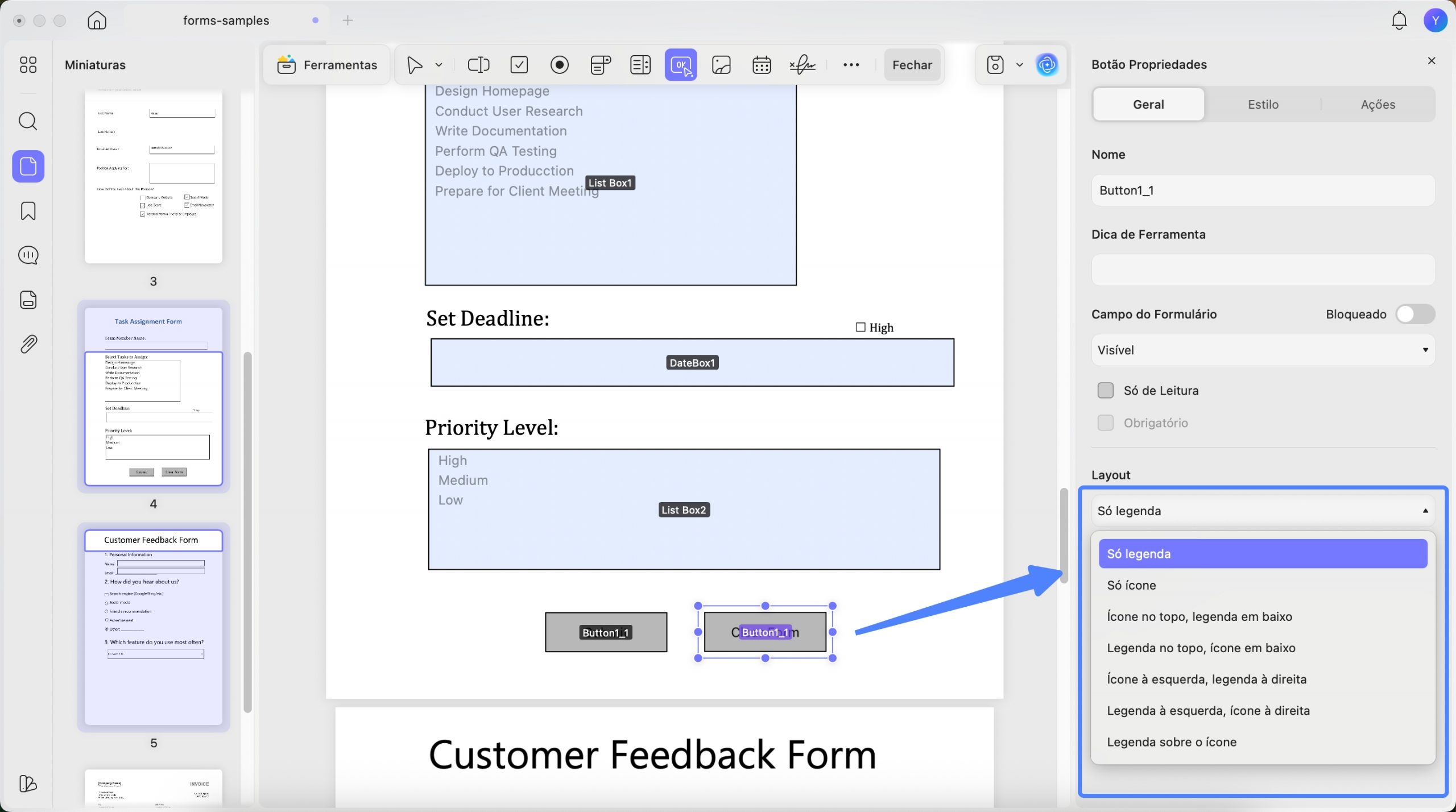
Task: Select the date field calendar tool
Action: [x=762, y=65]
